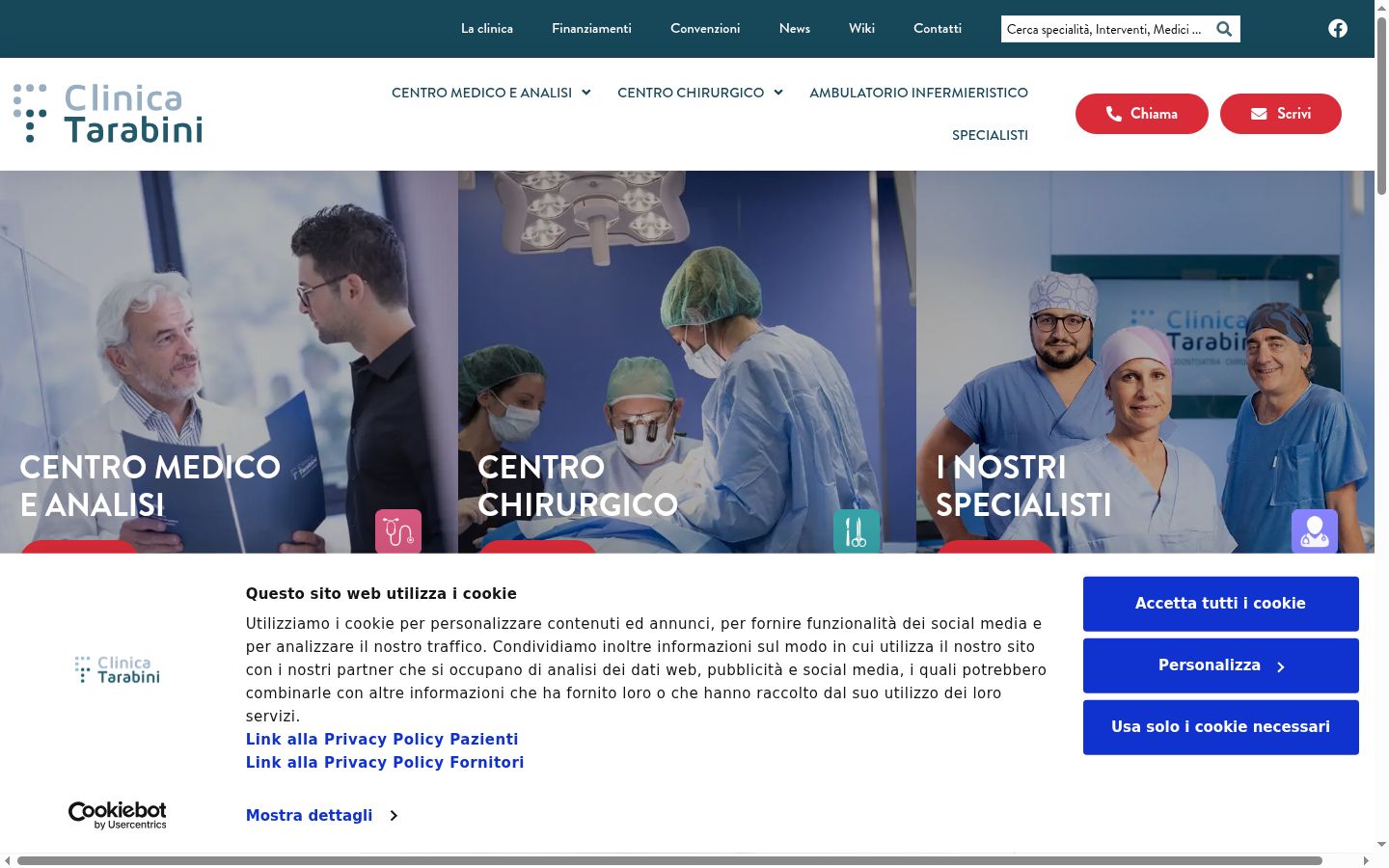The width and height of the screenshot is (1389, 868).
Task: Click the Centro Chirurgico image card
Action: [x=687, y=362]
